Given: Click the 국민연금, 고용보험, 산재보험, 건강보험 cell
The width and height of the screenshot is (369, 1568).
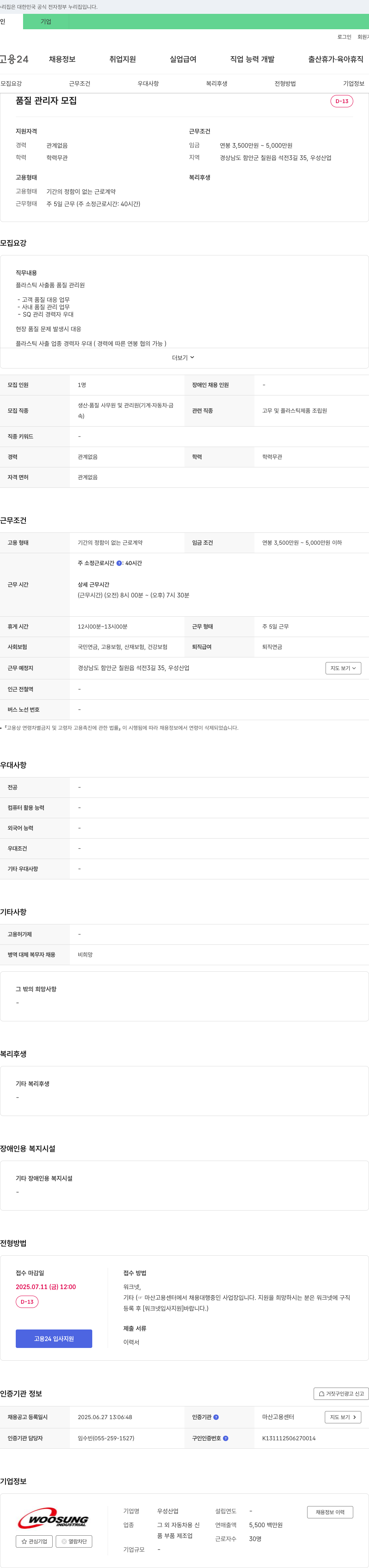Looking at the screenshot, I should [x=122, y=647].
